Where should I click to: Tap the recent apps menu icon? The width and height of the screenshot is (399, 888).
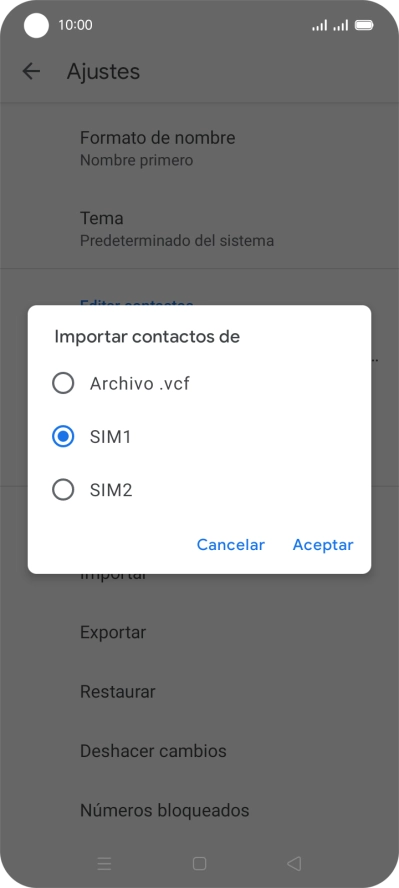point(104,863)
